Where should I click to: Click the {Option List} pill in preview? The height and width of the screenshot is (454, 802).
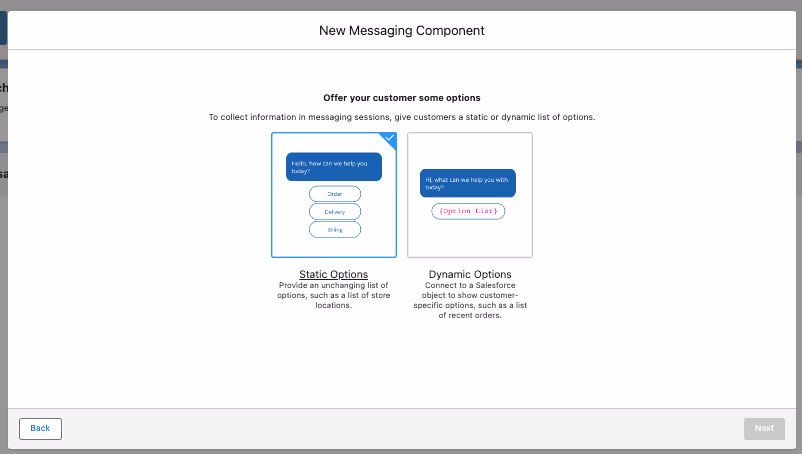pyautogui.click(x=468, y=211)
